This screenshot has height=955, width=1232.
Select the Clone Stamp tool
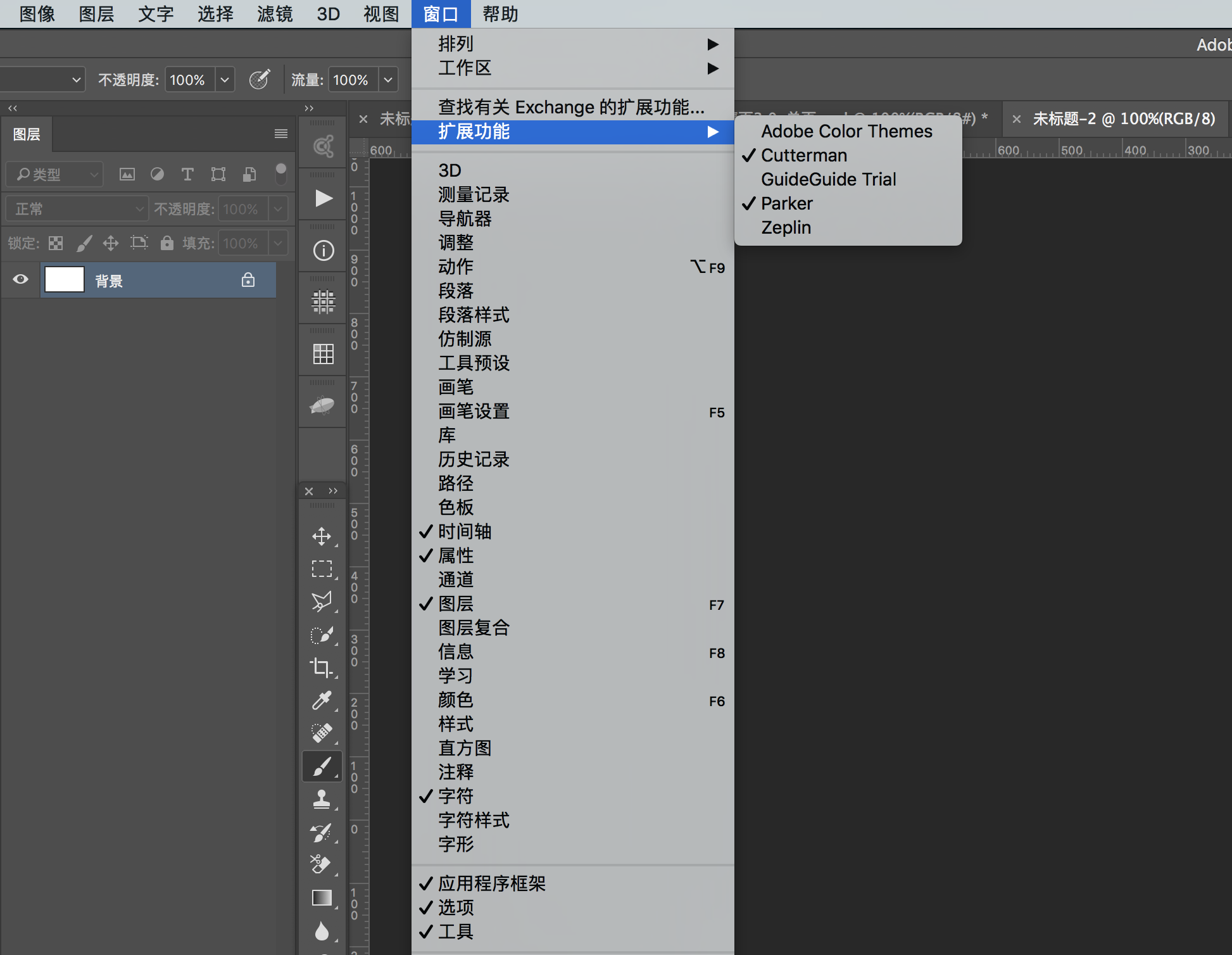click(x=322, y=799)
